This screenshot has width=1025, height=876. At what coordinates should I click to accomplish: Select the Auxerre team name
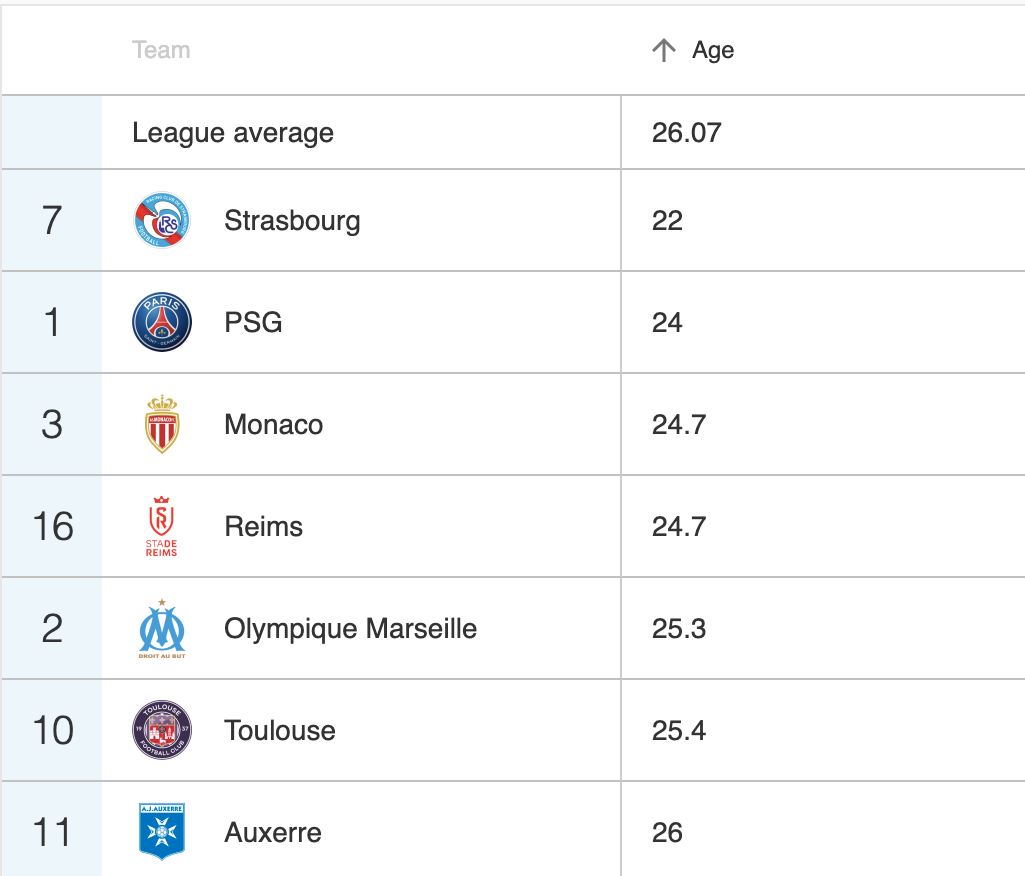273,832
